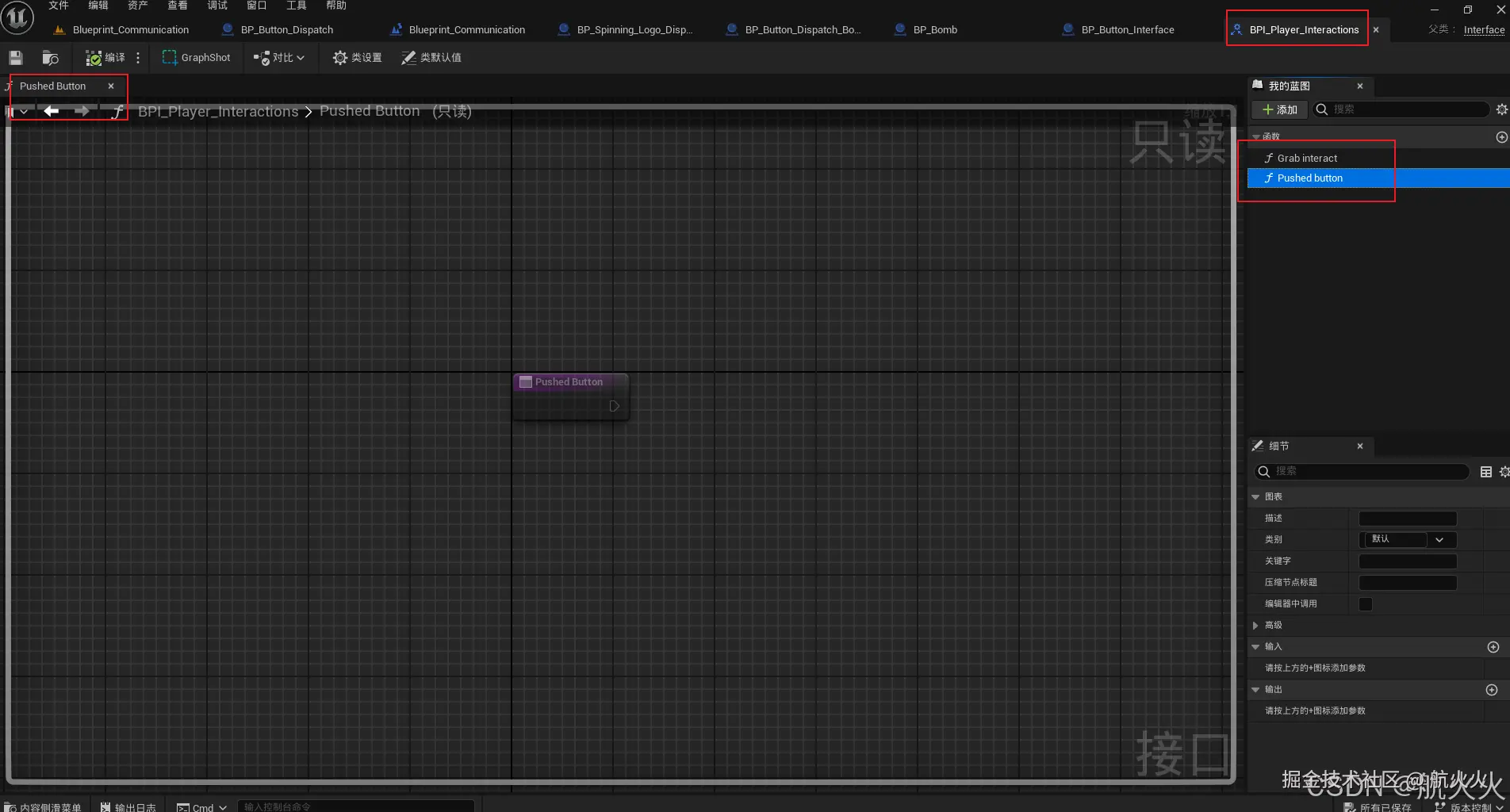1510x812 pixels.
Task: Toggle details property matrix grid icon
Action: point(1486,472)
